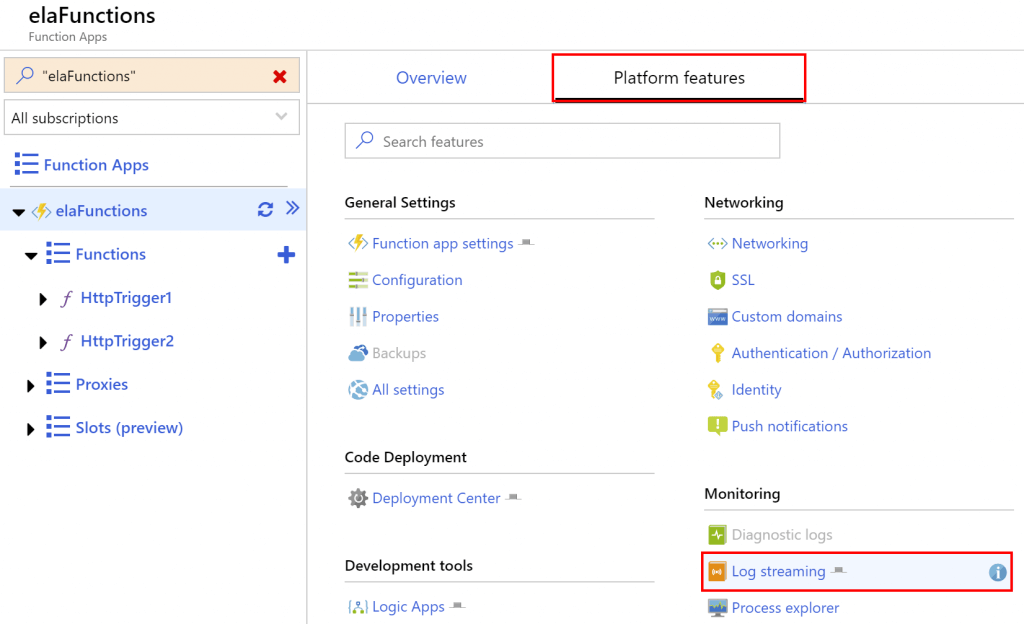The width and height of the screenshot is (1024, 624).
Task: Open Deployment Center
Action: pyautogui.click(x=436, y=498)
